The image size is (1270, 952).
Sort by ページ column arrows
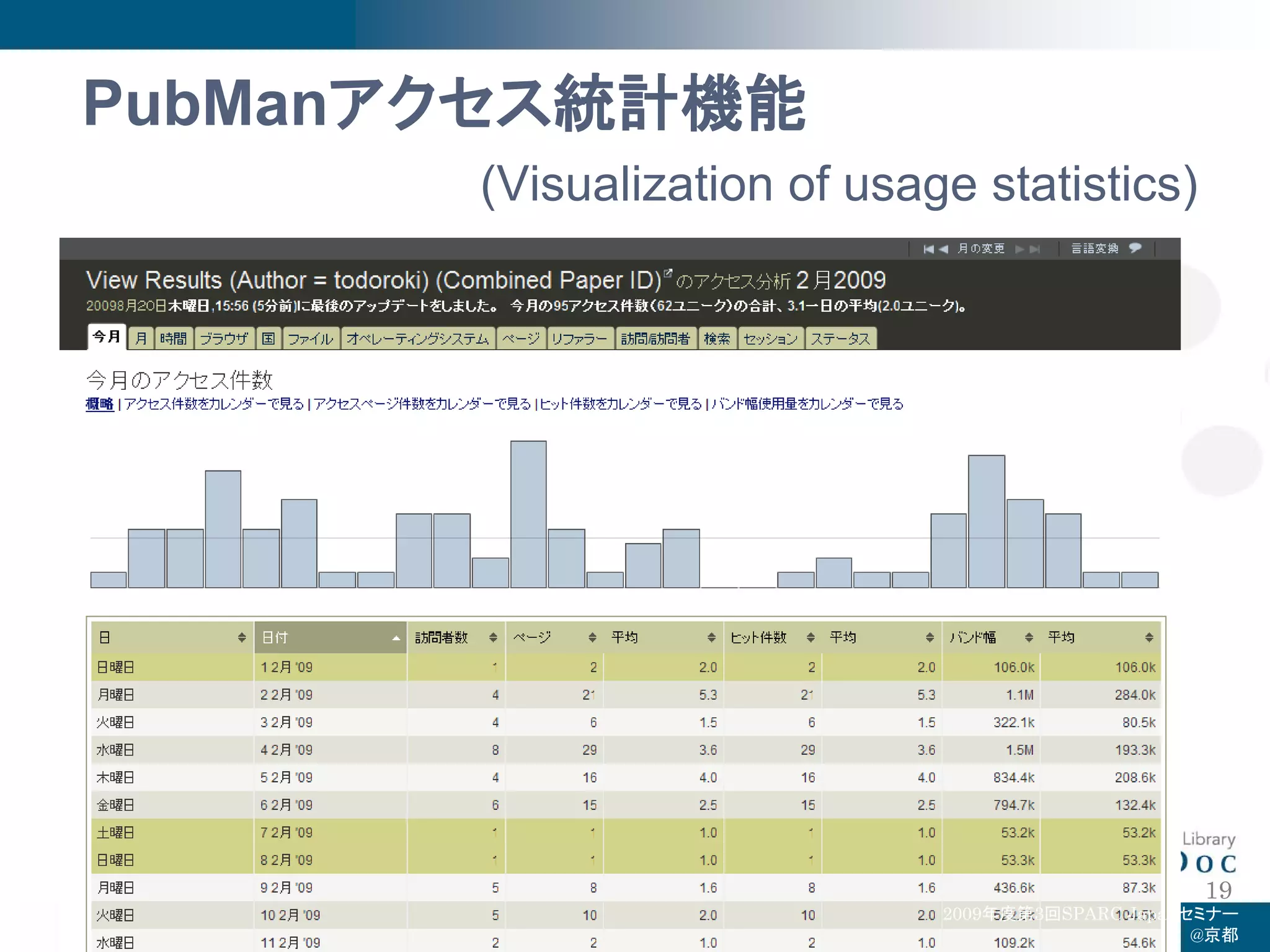[x=592, y=637]
